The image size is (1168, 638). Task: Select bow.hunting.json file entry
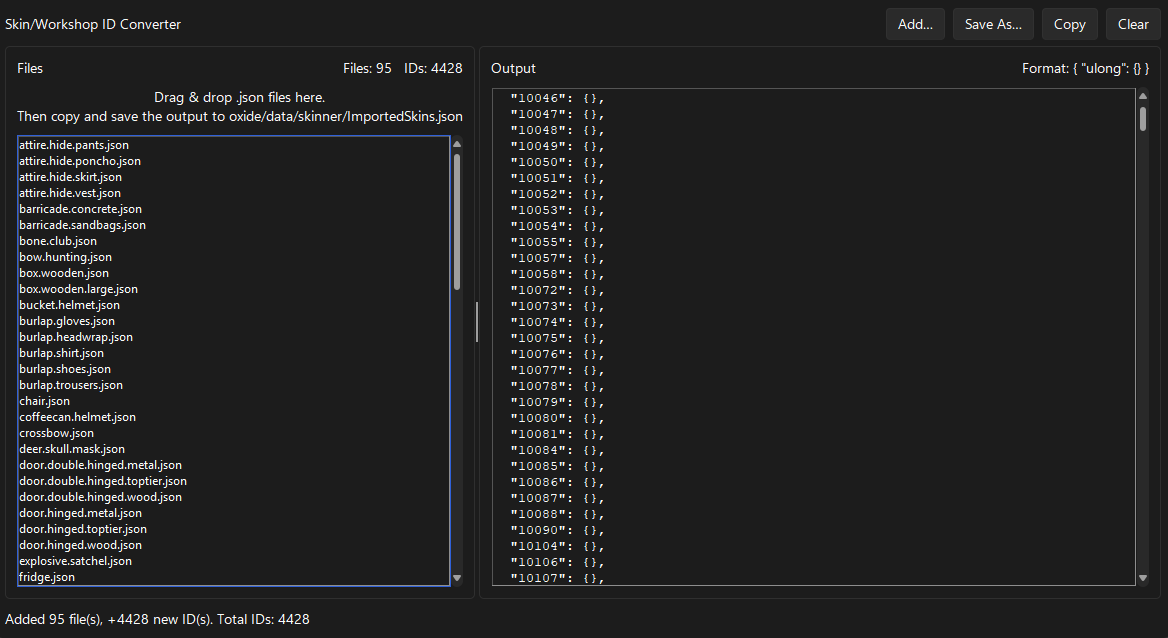(65, 257)
